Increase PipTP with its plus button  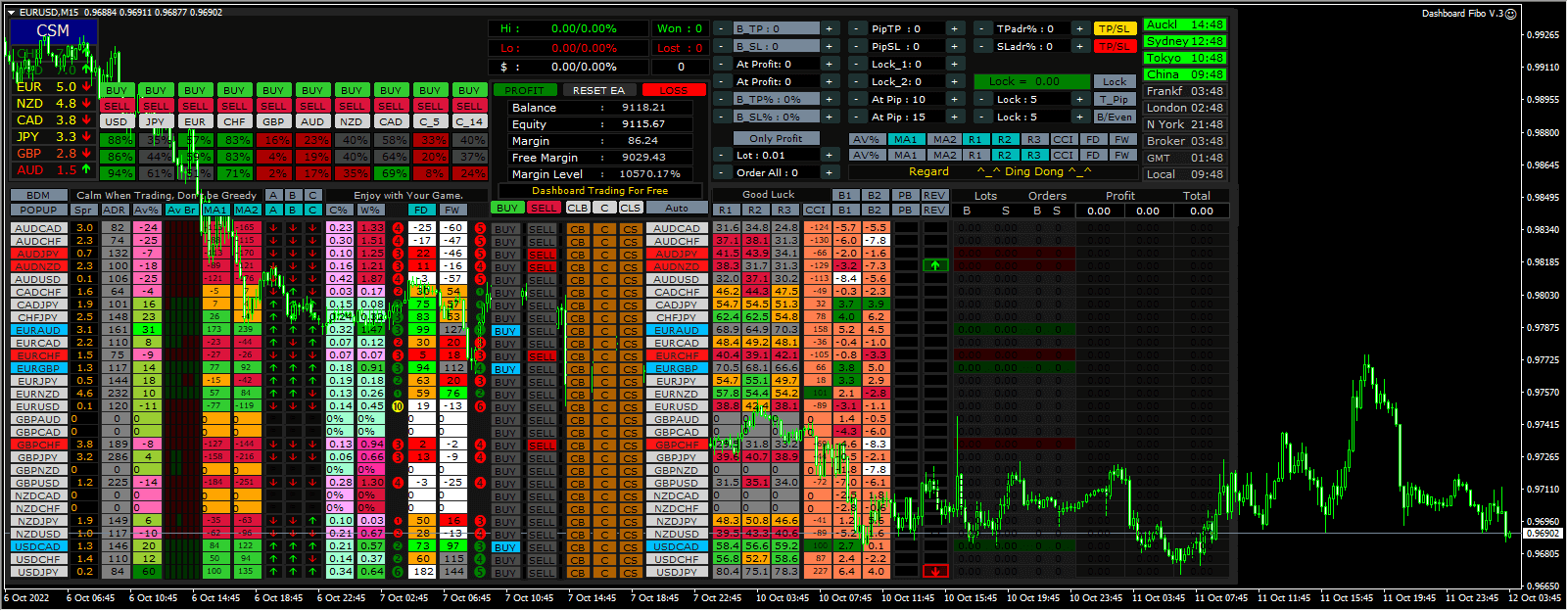954,29
